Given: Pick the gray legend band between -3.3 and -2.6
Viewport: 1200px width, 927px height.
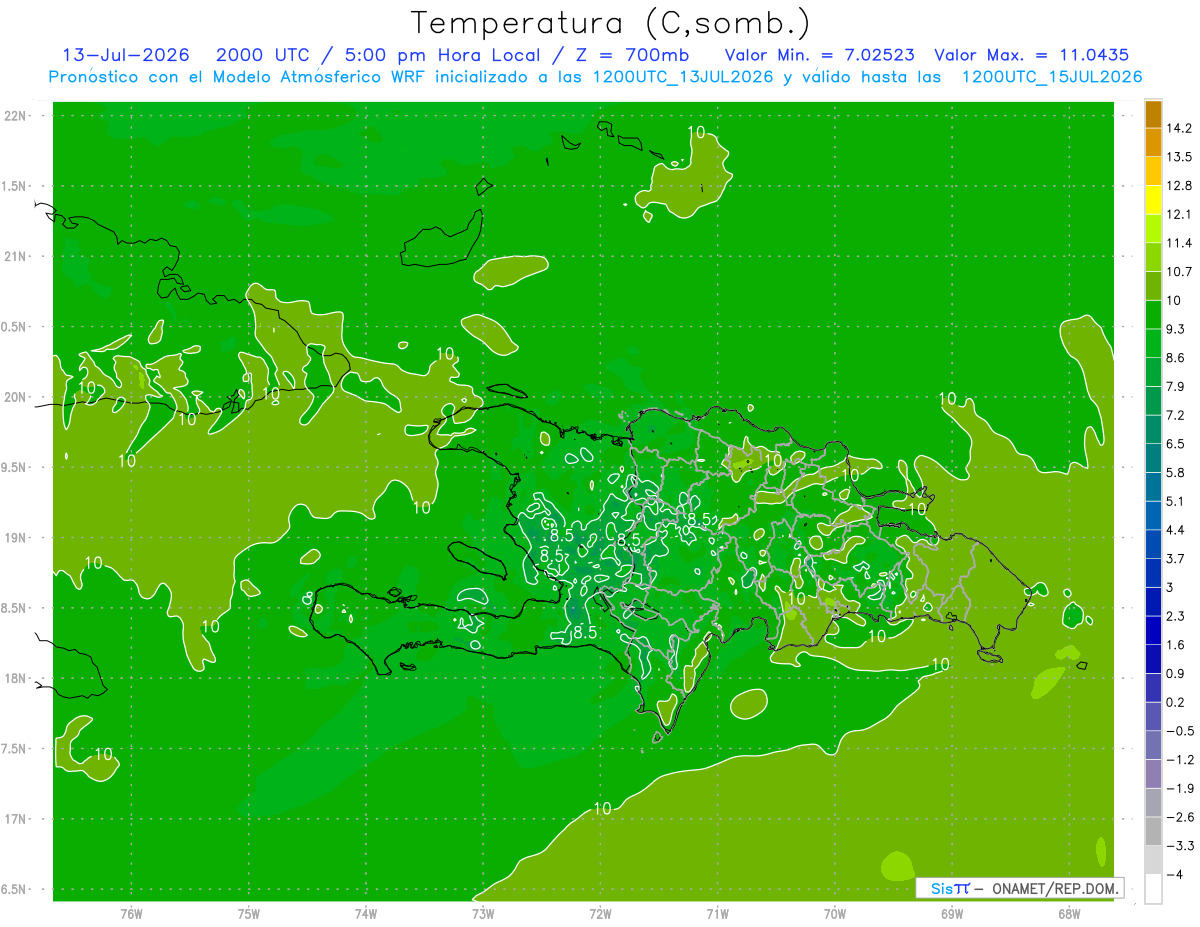Looking at the screenshot, I should [x=1153, y=831].
